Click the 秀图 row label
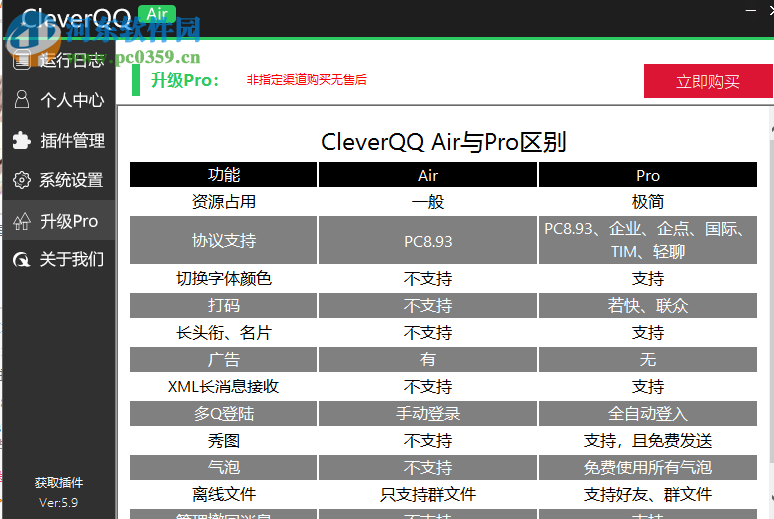Image resolution: width=774 pixels, height=519 pixels. (224, 440)
